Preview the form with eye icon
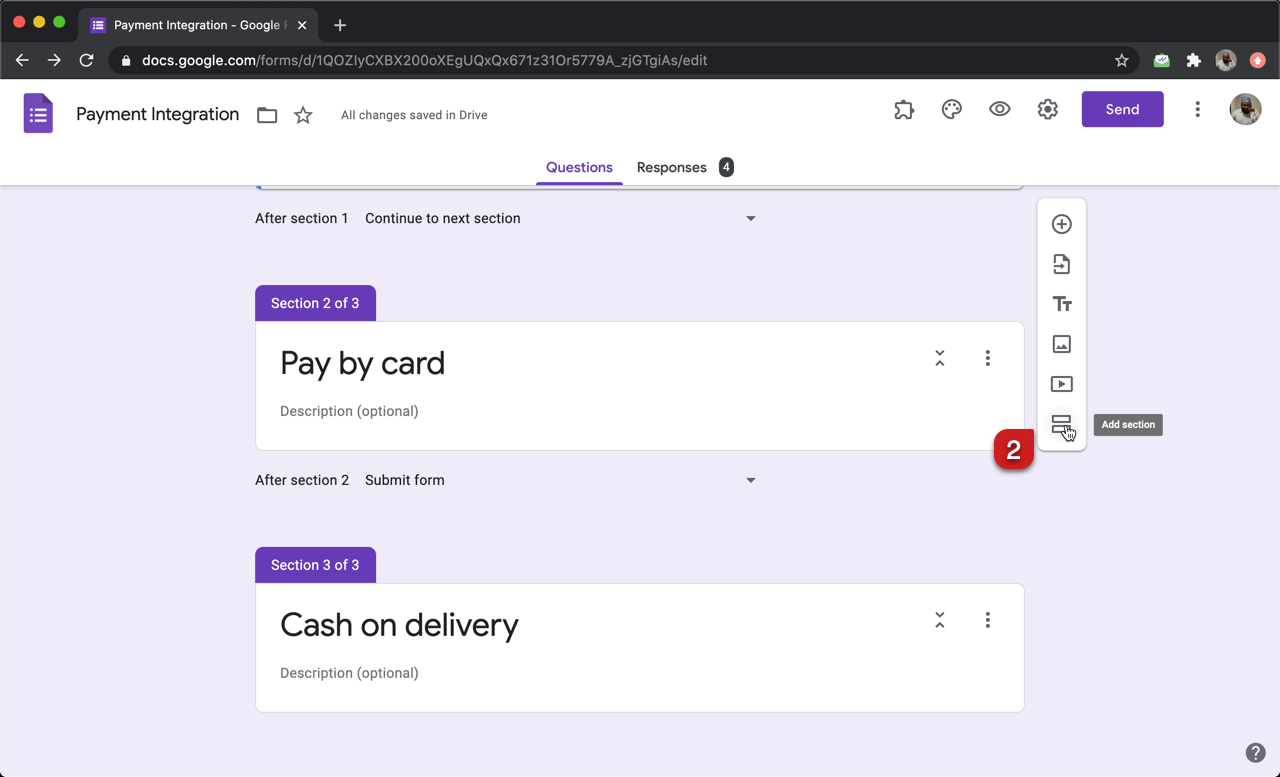 tap(999, 110)
